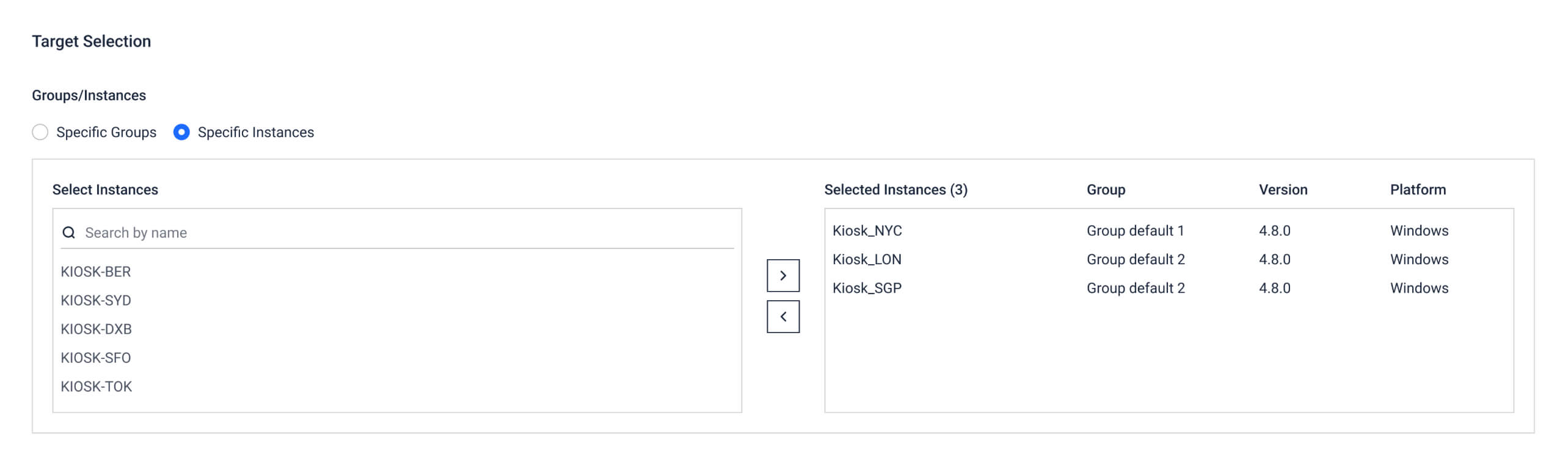Click the Version column header

(1283, 190)
